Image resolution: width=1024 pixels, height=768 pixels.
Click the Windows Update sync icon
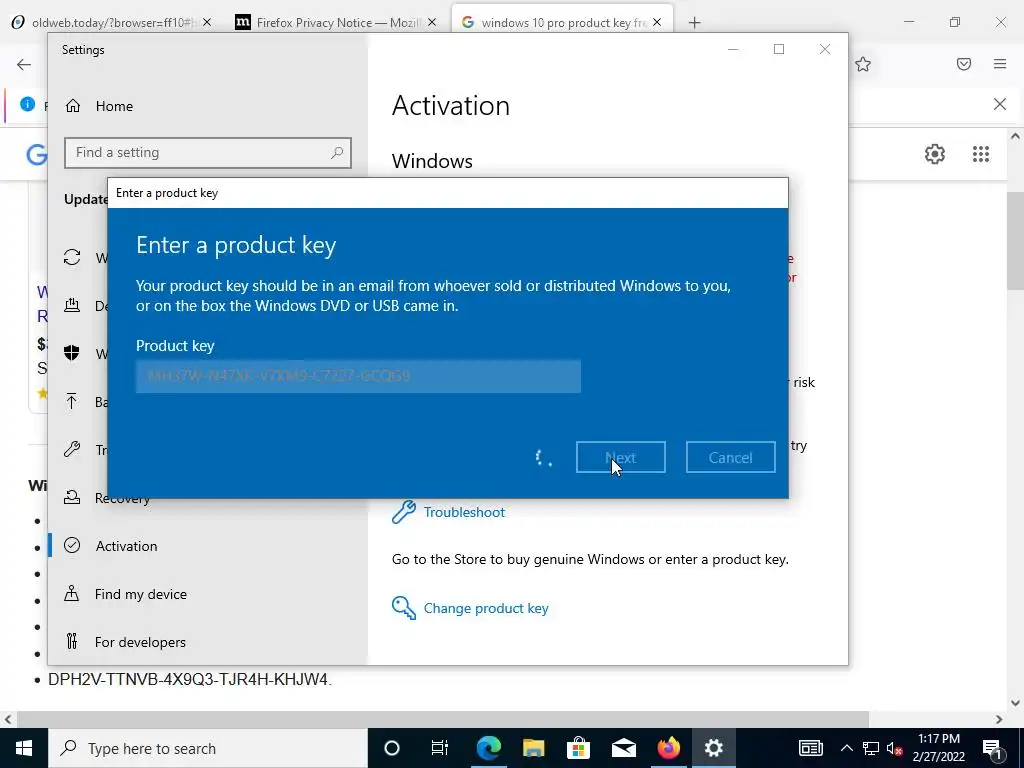(72, 257)
